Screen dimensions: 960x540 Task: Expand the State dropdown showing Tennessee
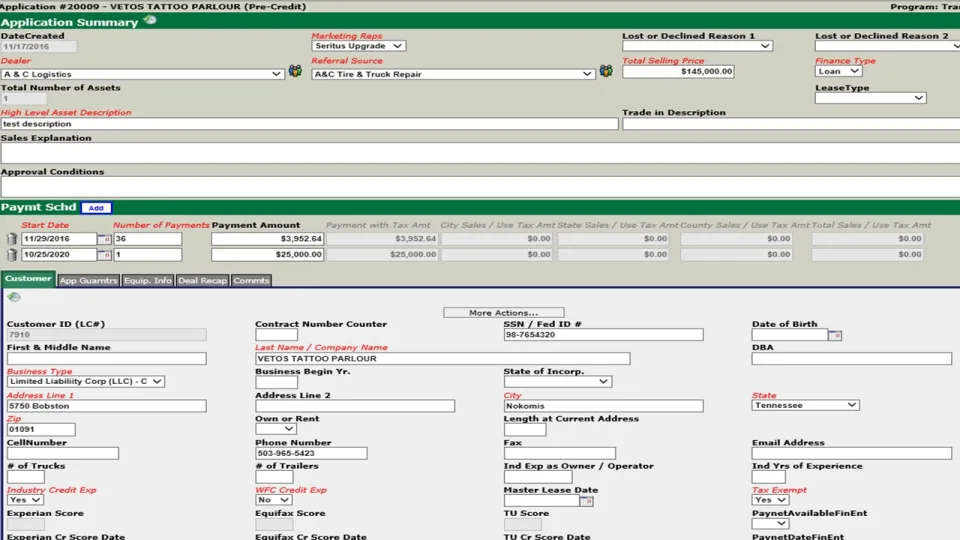click(x=805, y=405)
